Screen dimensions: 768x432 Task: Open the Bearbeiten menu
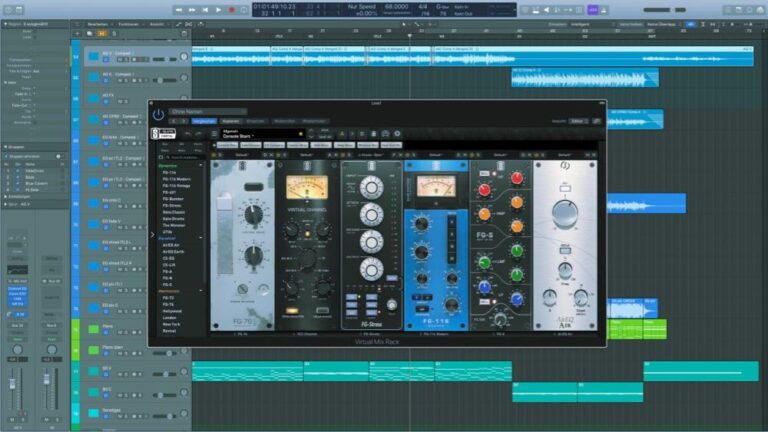coord(97,24)
